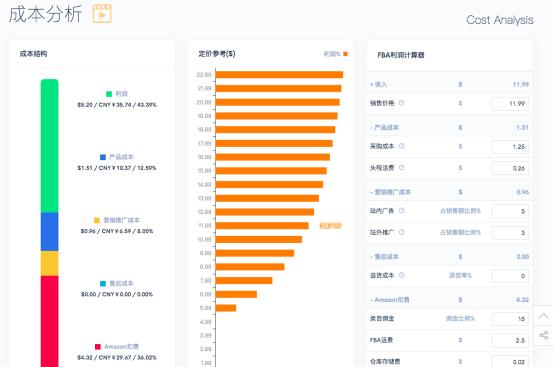Click the Cost Analysis heading text
The image size is (554, 367).
[x=500, y=20]
